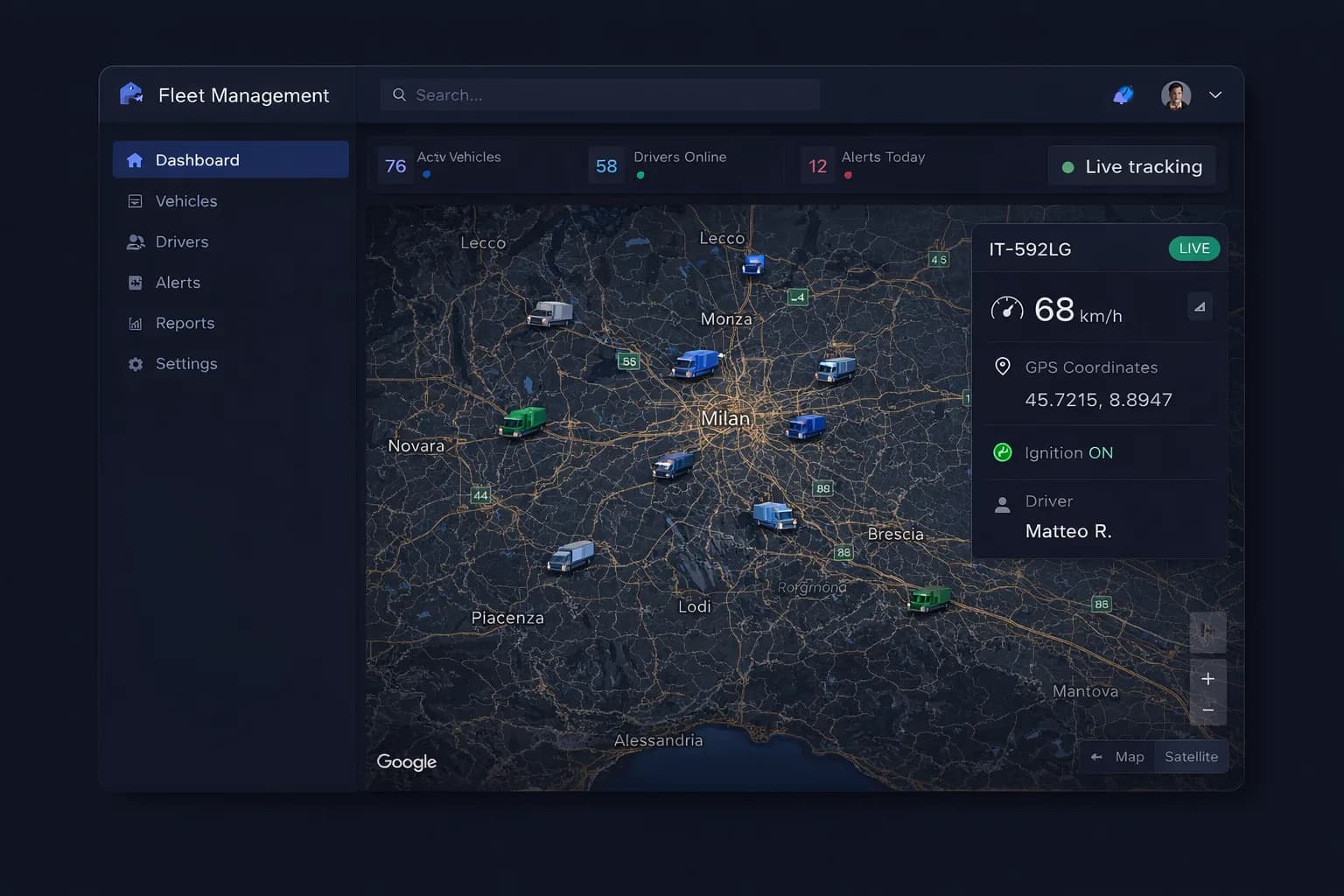Switch to the Map tab
This screenshot has height=896, width=1344.
coord(1129,756)
